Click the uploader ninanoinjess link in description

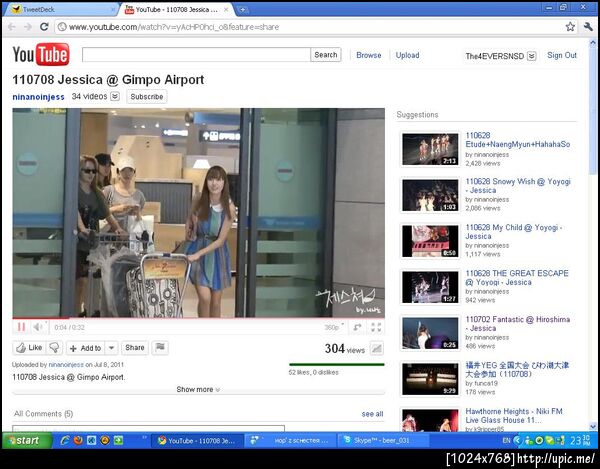[x=66, y=365]
